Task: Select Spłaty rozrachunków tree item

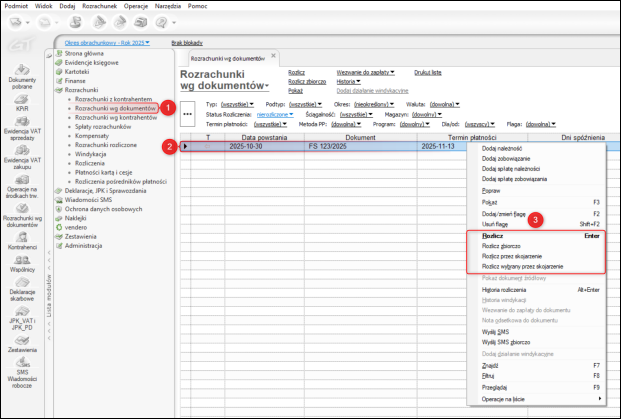Action: click(x=103, y=127)
